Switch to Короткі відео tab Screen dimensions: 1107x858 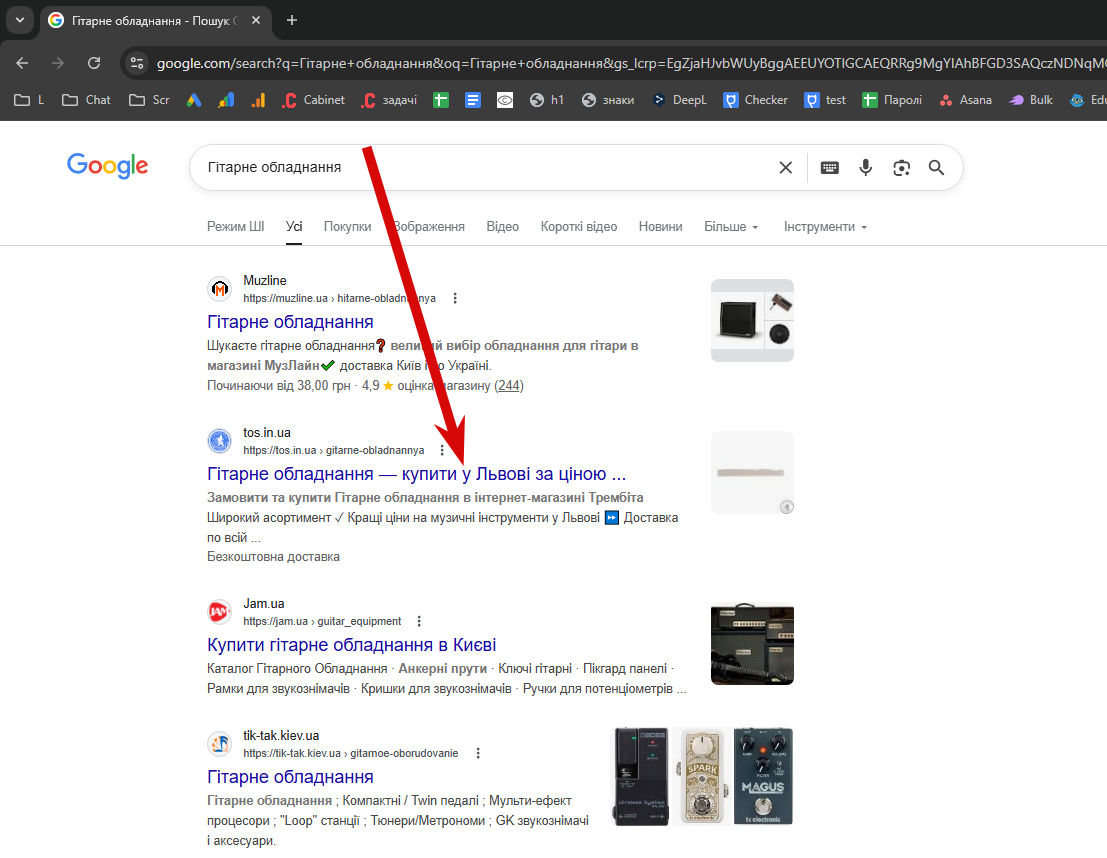point(579,227)
